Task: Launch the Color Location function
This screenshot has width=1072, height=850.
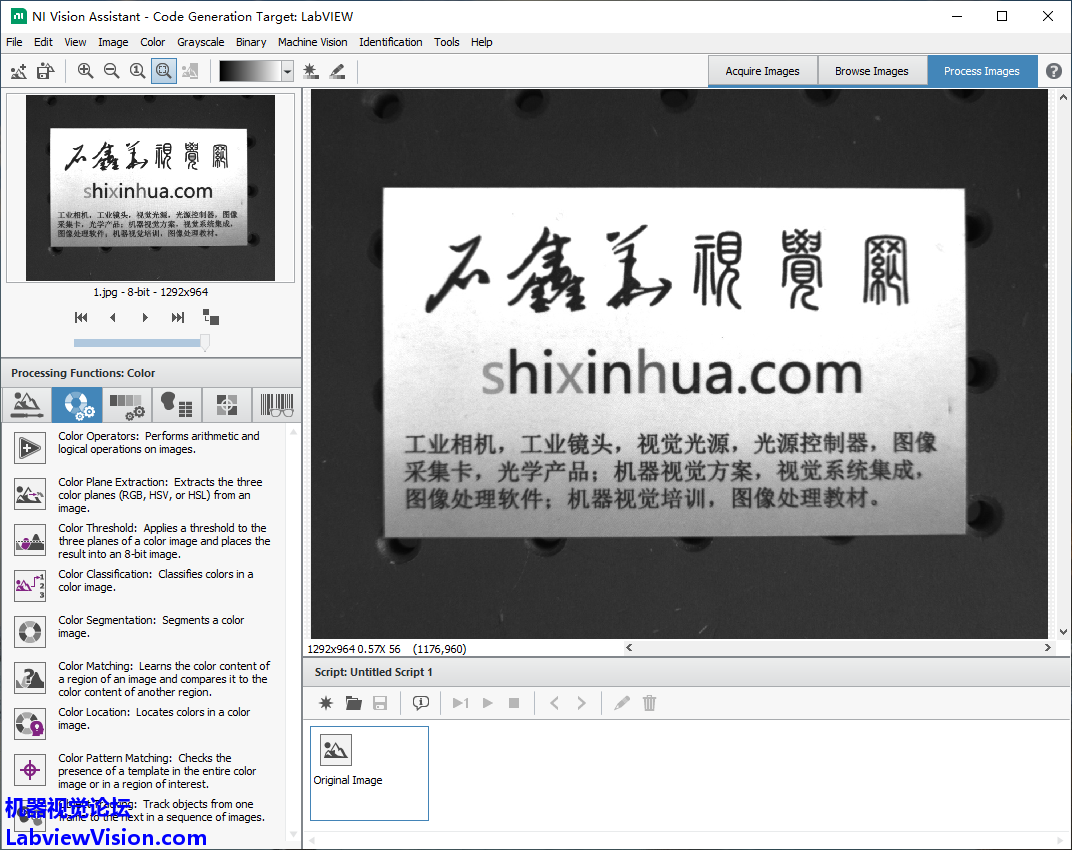Action: pyautogui.click(x=30, y=724)
